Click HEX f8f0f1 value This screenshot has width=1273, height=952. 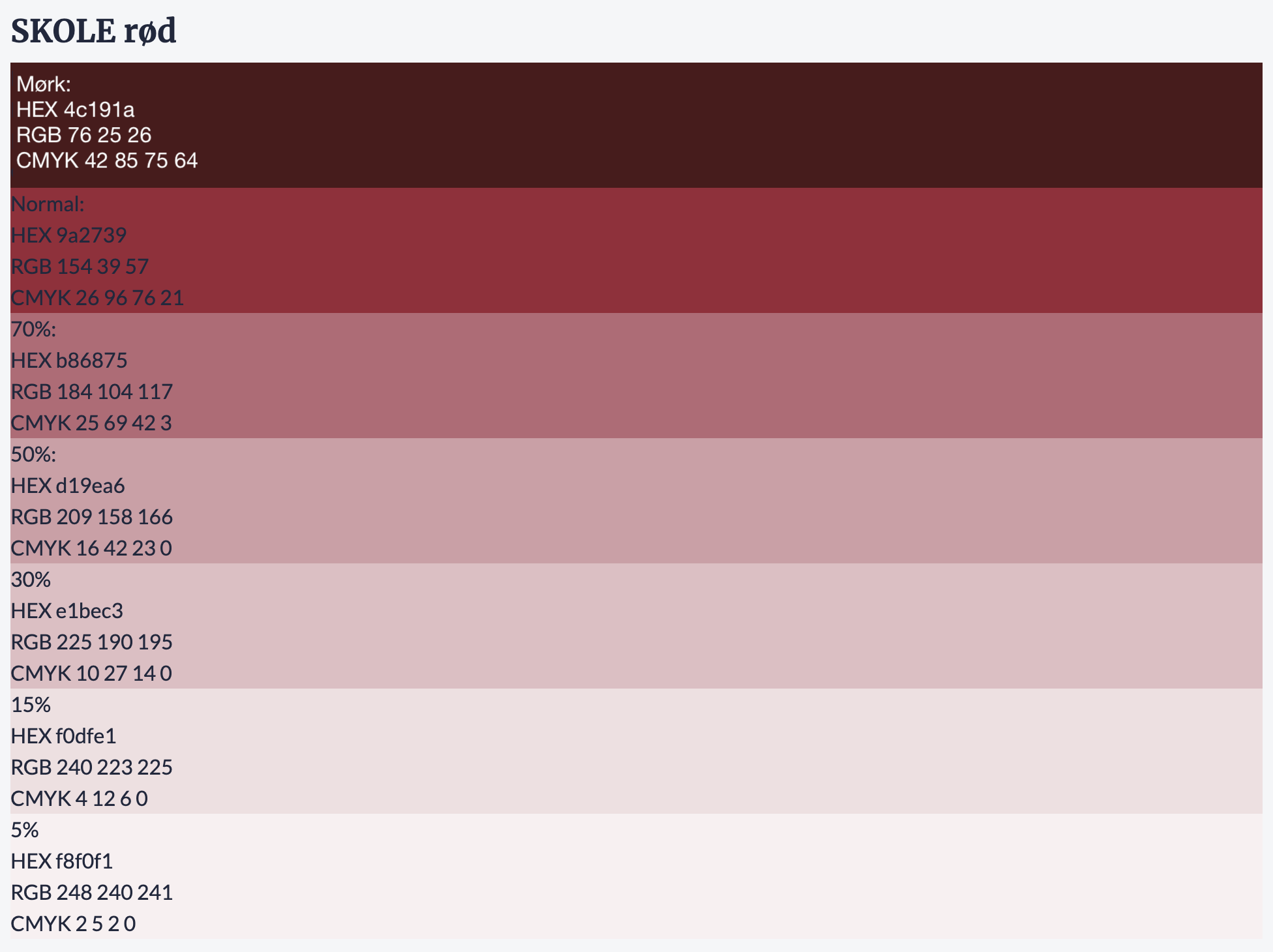point(62,861)
